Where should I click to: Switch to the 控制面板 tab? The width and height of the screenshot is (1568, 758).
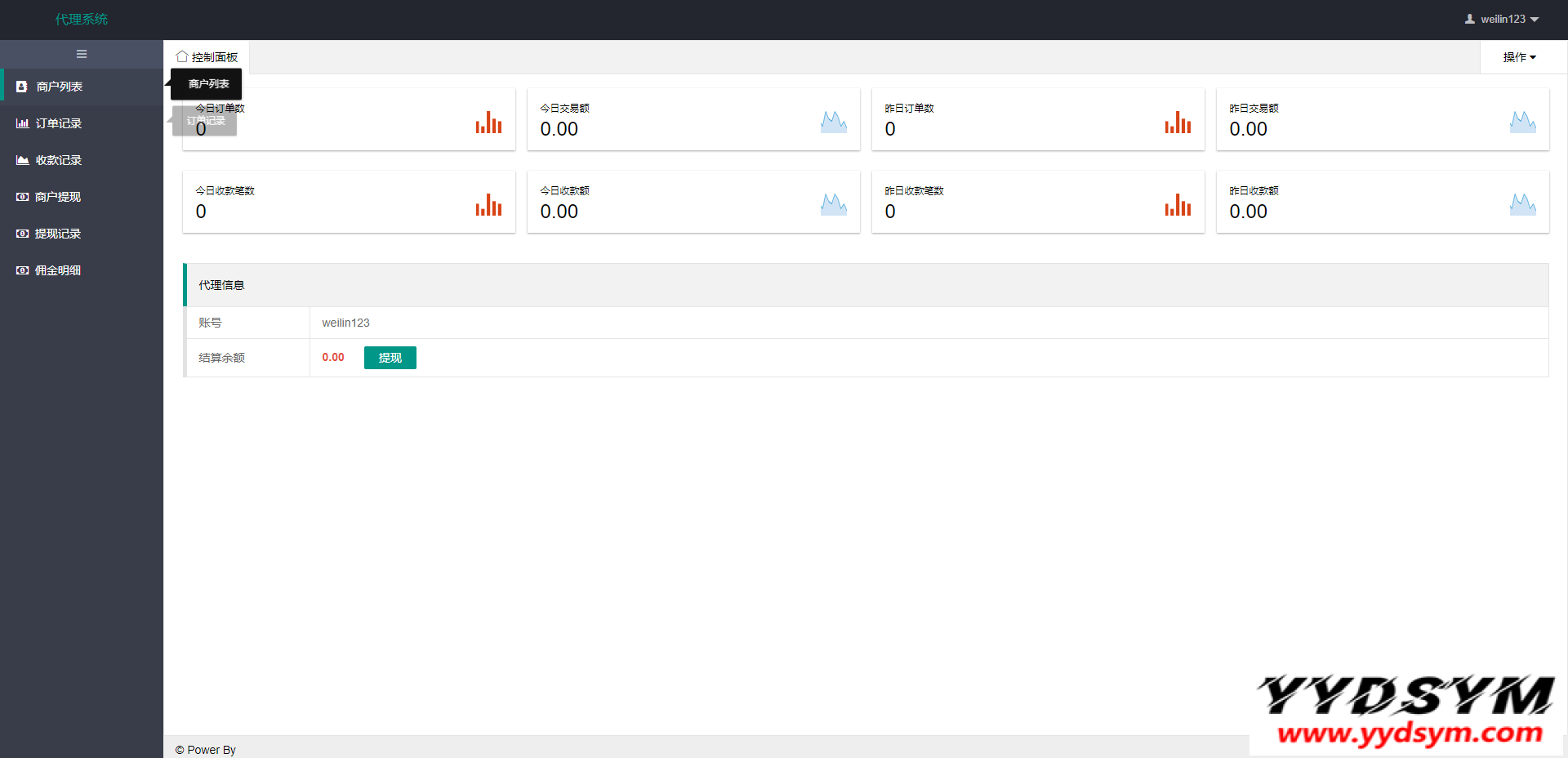pyautogui.click(x=207, y=57)
